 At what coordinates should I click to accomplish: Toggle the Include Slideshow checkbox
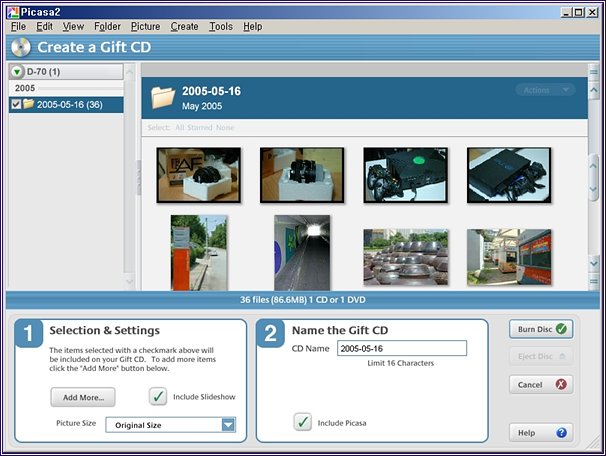click(x=159, y=397)
